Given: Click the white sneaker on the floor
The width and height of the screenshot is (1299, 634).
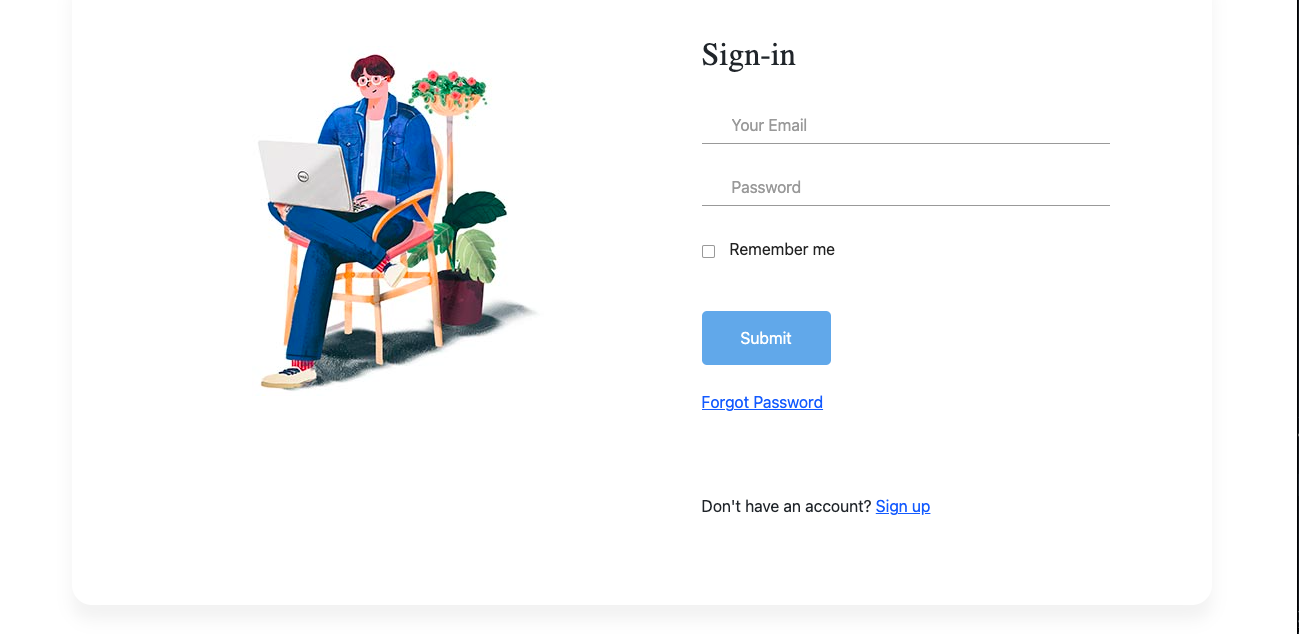Looking at the screenshot, I should (x=288, y=377).
